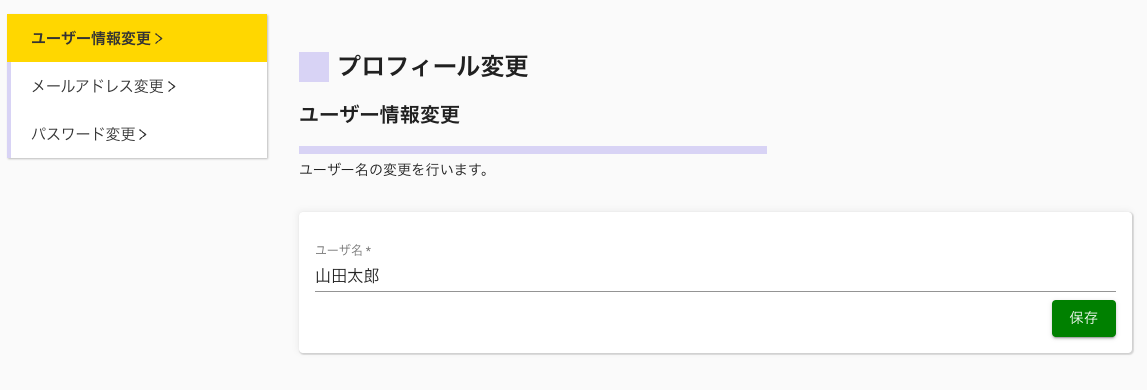Viewport: 1147px width, 390px height.
Task: Open the ユーザー情報変更 sidebar menu item
Action: (138, 39)
